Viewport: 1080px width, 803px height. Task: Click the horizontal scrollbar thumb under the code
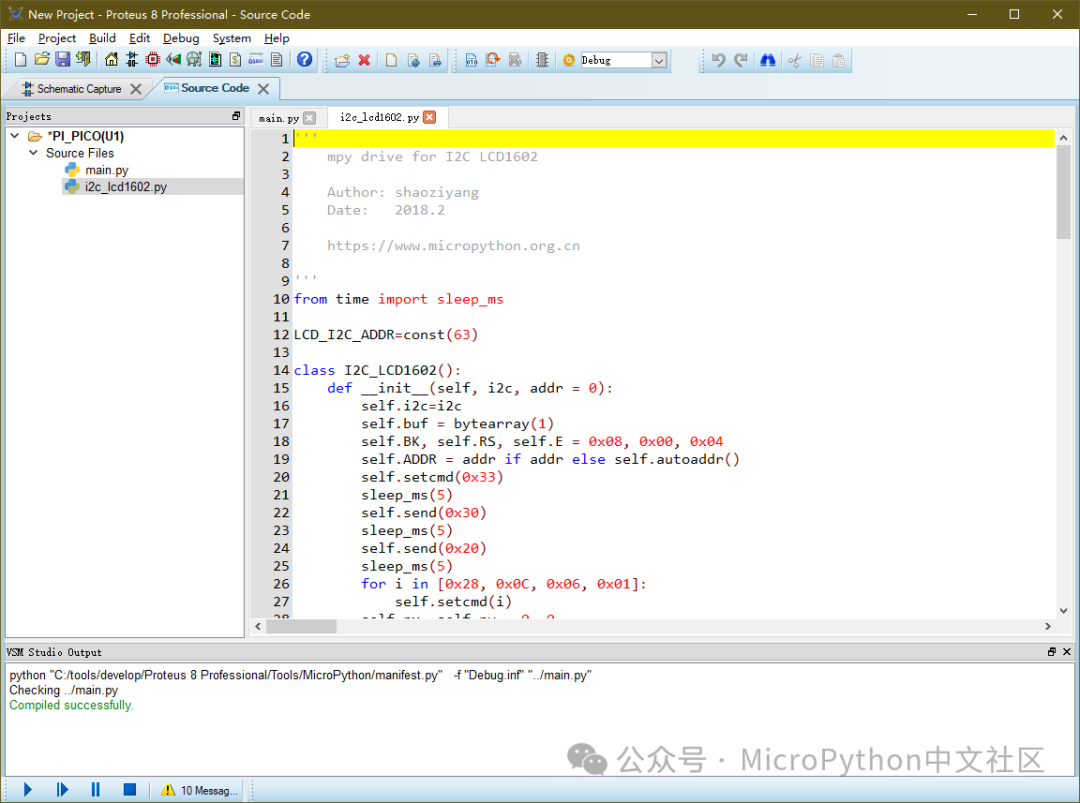302,626
